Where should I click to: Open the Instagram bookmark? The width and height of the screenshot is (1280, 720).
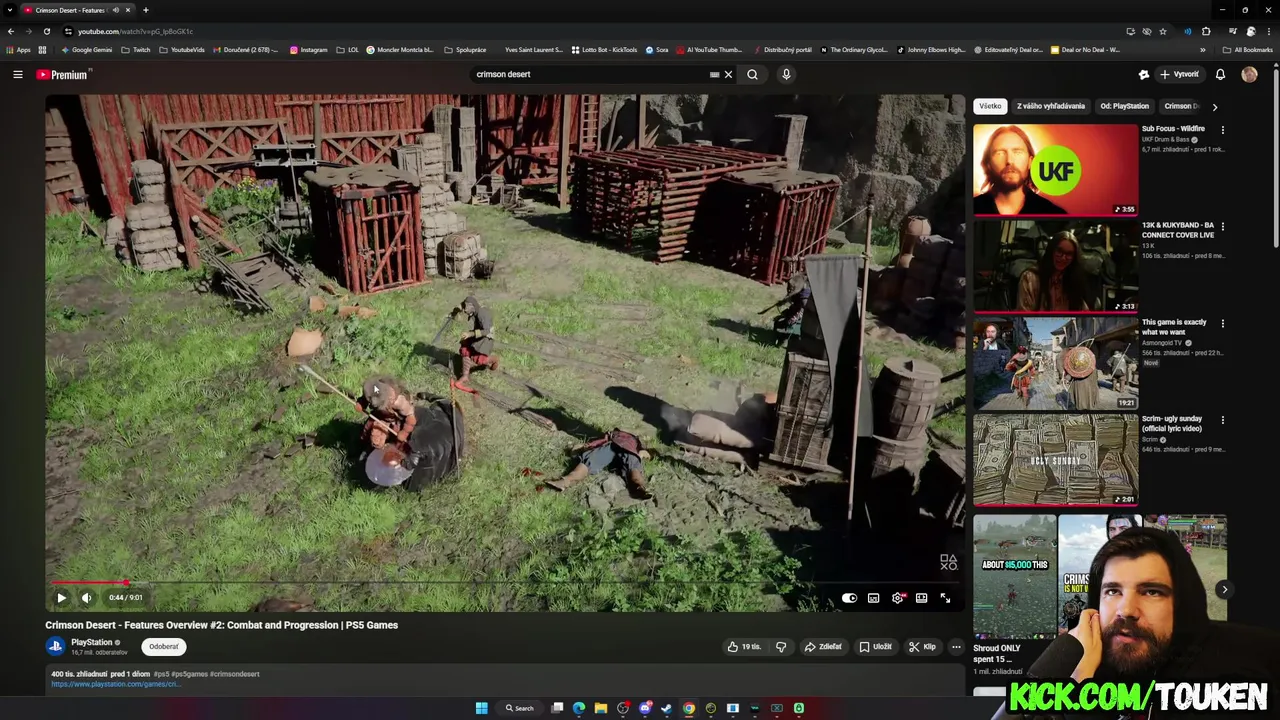click(308, 49)
